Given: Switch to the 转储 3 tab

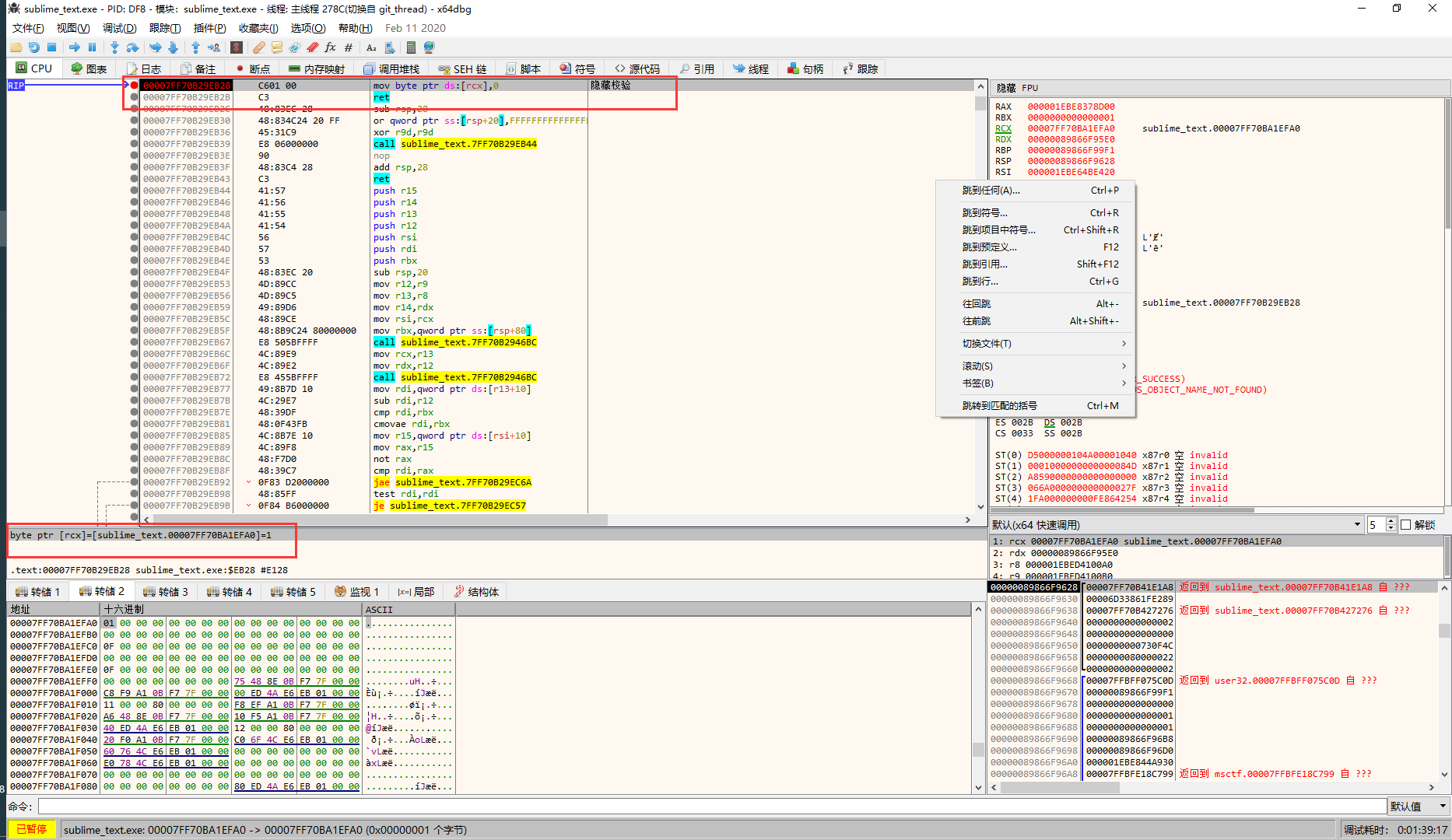Looking at the screenshot, I should tap(166, 592).
